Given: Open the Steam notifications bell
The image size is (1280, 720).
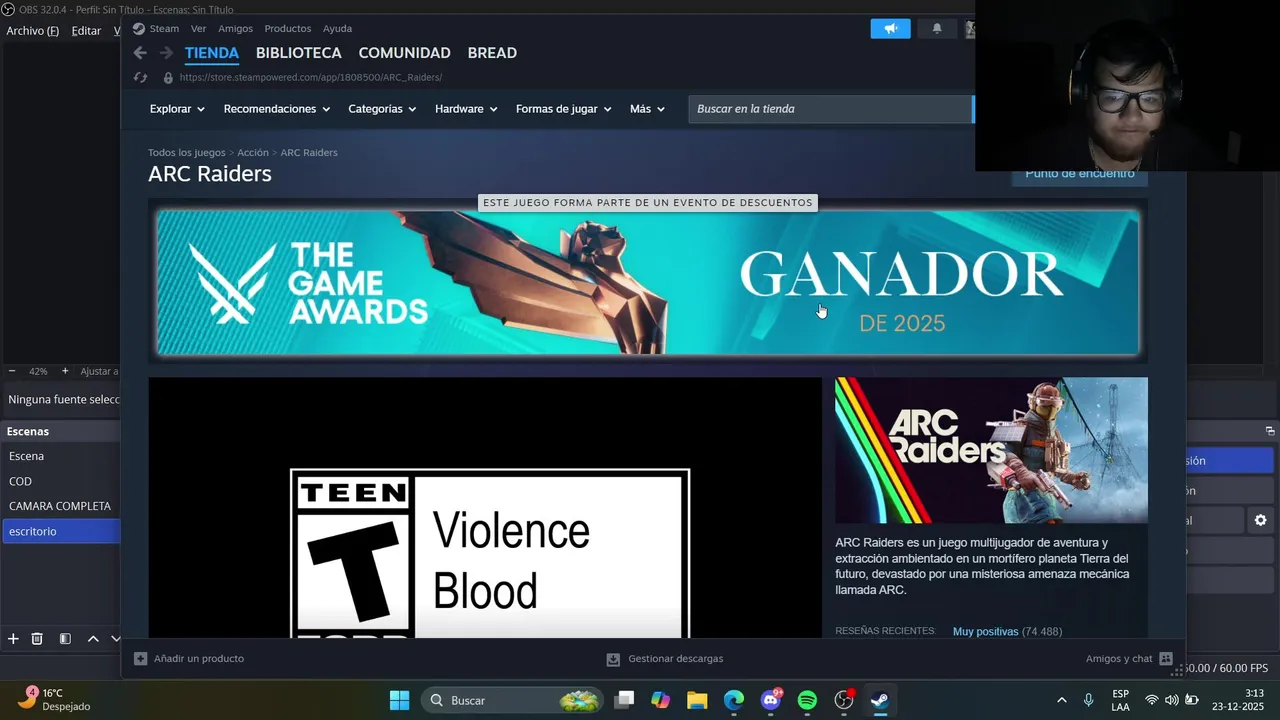Looking at the screenshot, I should pyautogui.click(x=937, y=29).
